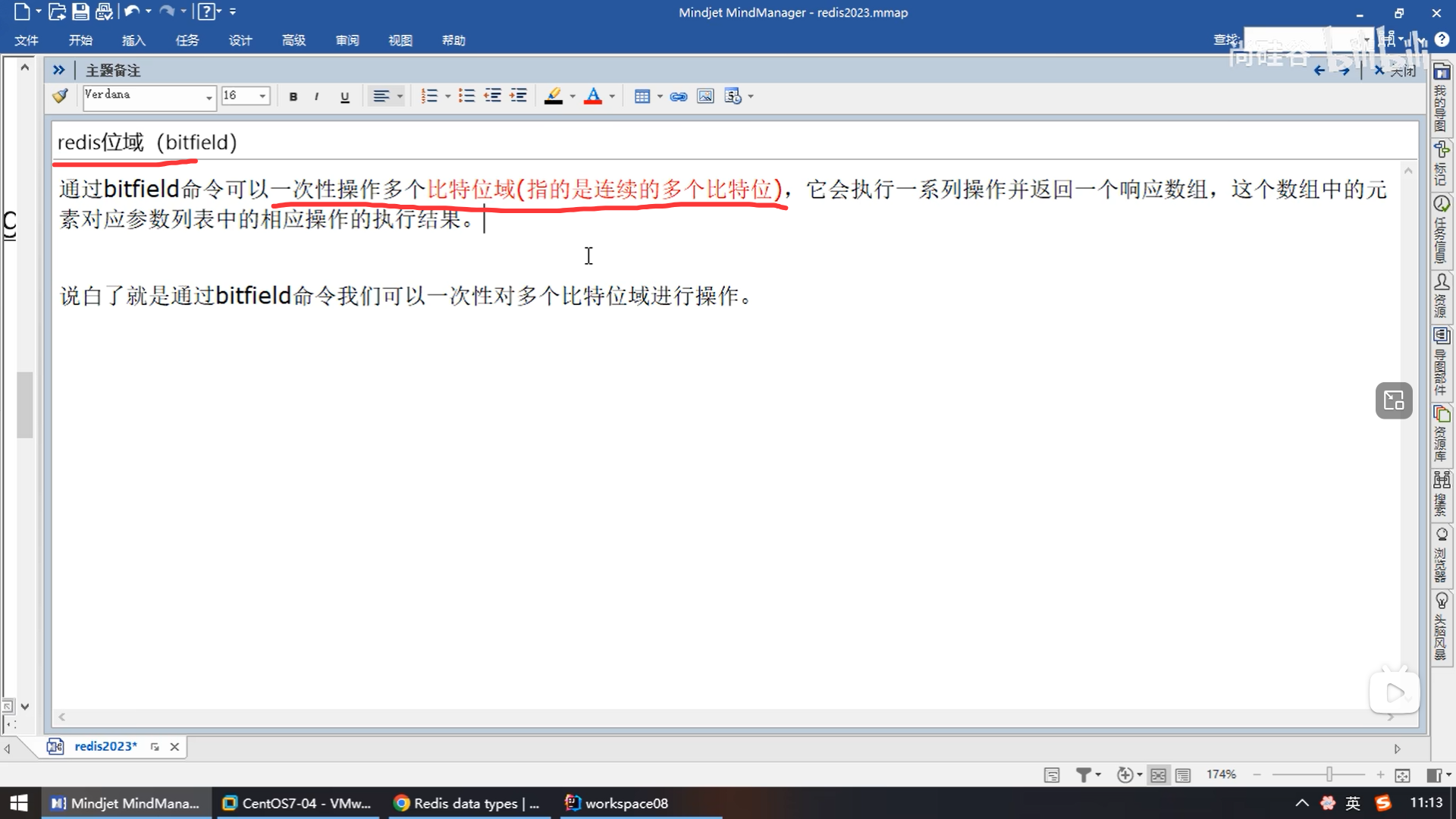The height and width of the screenshot is (819, 1456).
Task: Expand the font color dropdown arrow
Action: 612,97
